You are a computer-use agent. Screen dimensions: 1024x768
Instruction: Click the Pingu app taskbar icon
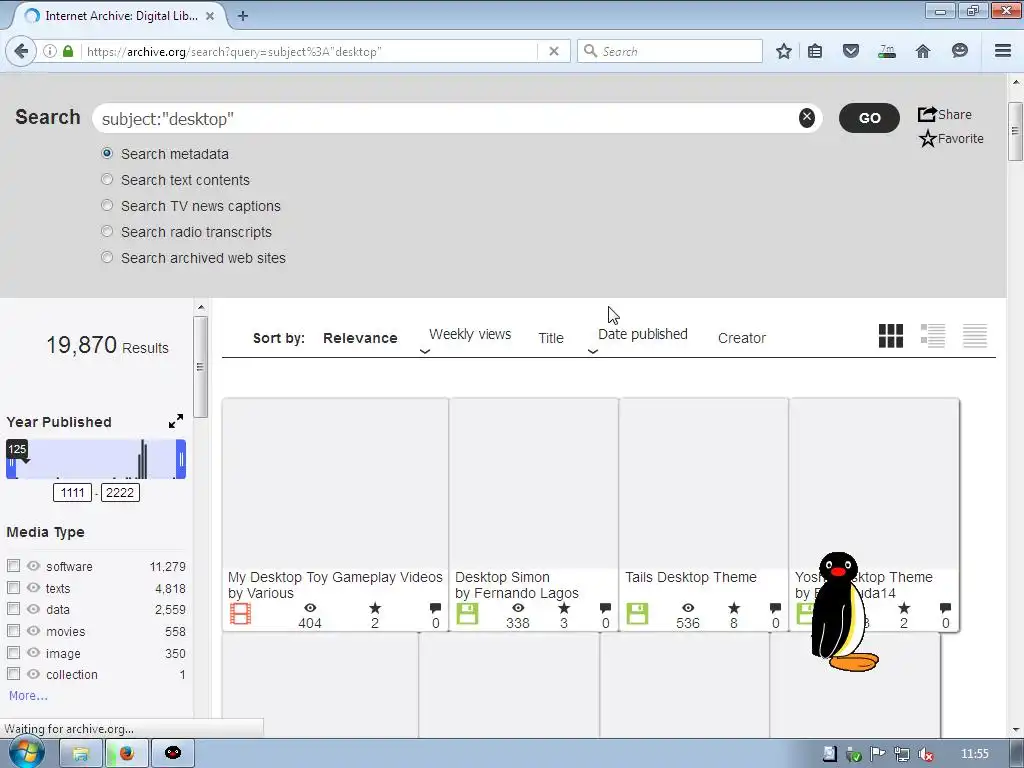coord(172,754)
